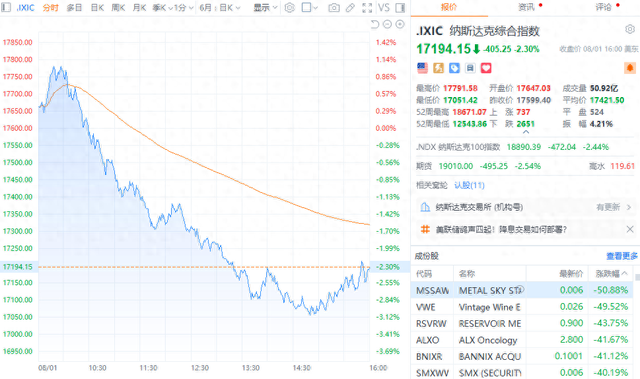Screen dimensions: 640x379
Task: Open the 美联储鸽声四起 topic link
Action: (x=501, y=229)
